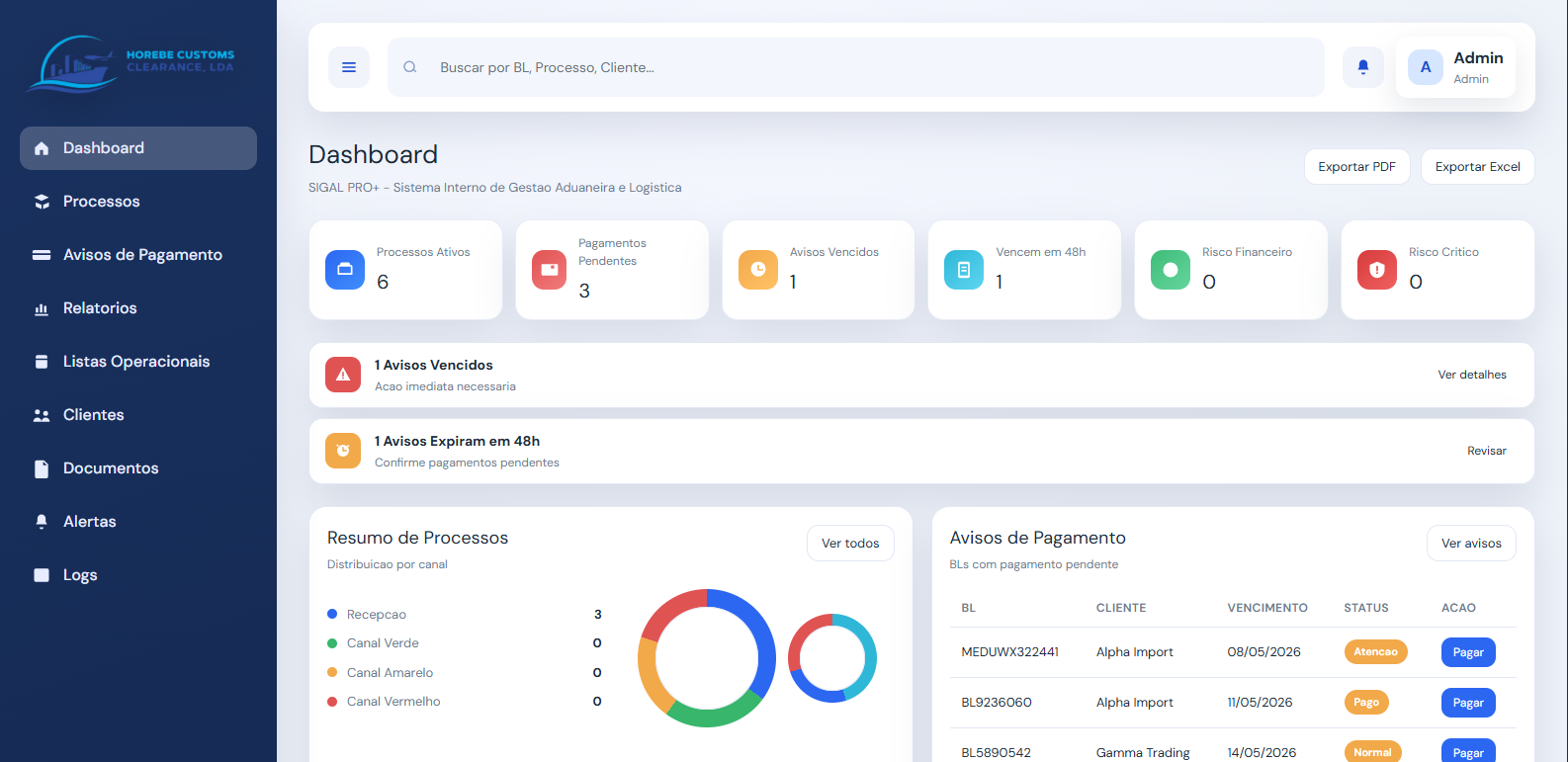
Task: Click the bar chart icon beside Relatorios
Action: pos(42,308)
